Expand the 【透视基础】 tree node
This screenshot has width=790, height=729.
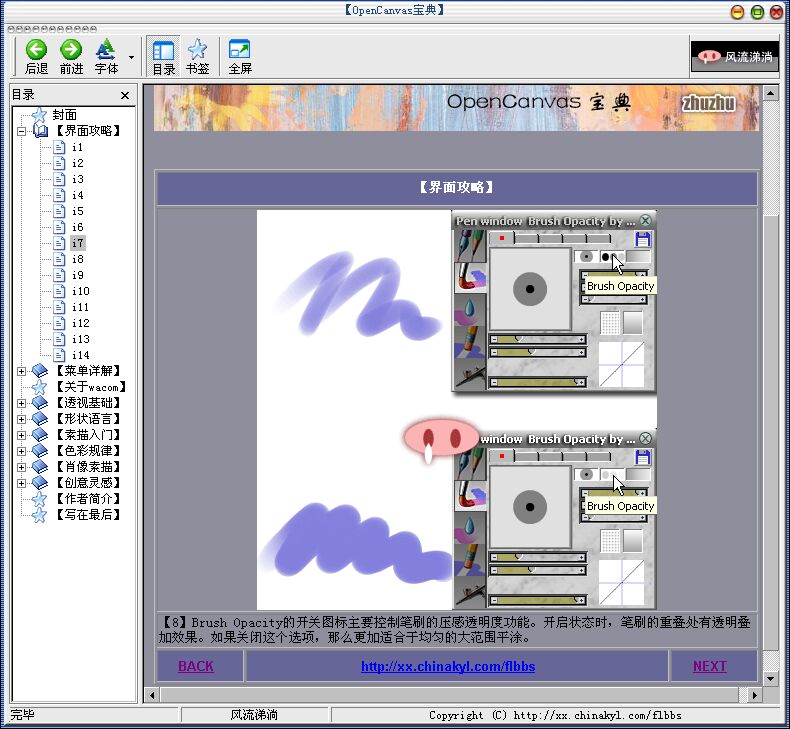point(21,403)
